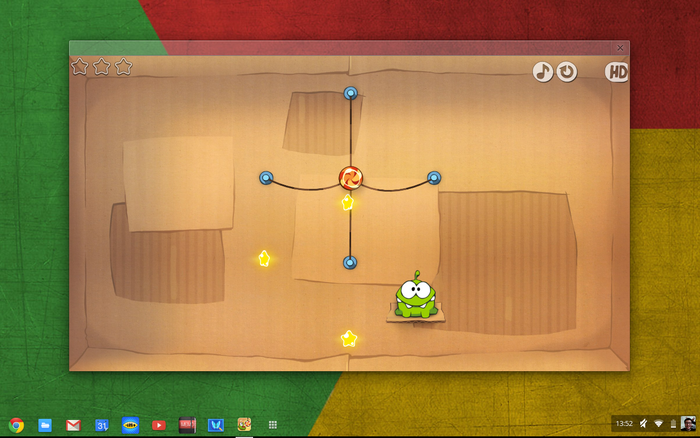
Task: Launch Gmail from the shelf
Action: coord(73,424)
